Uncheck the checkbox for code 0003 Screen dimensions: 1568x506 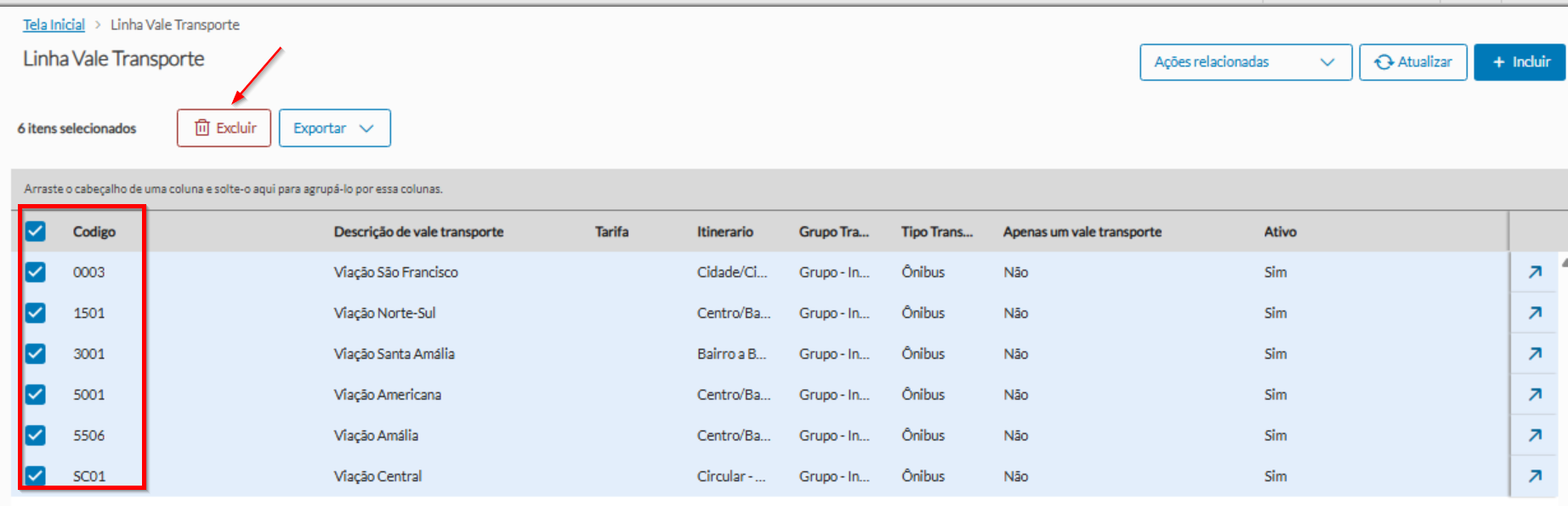tap(36, 272)
